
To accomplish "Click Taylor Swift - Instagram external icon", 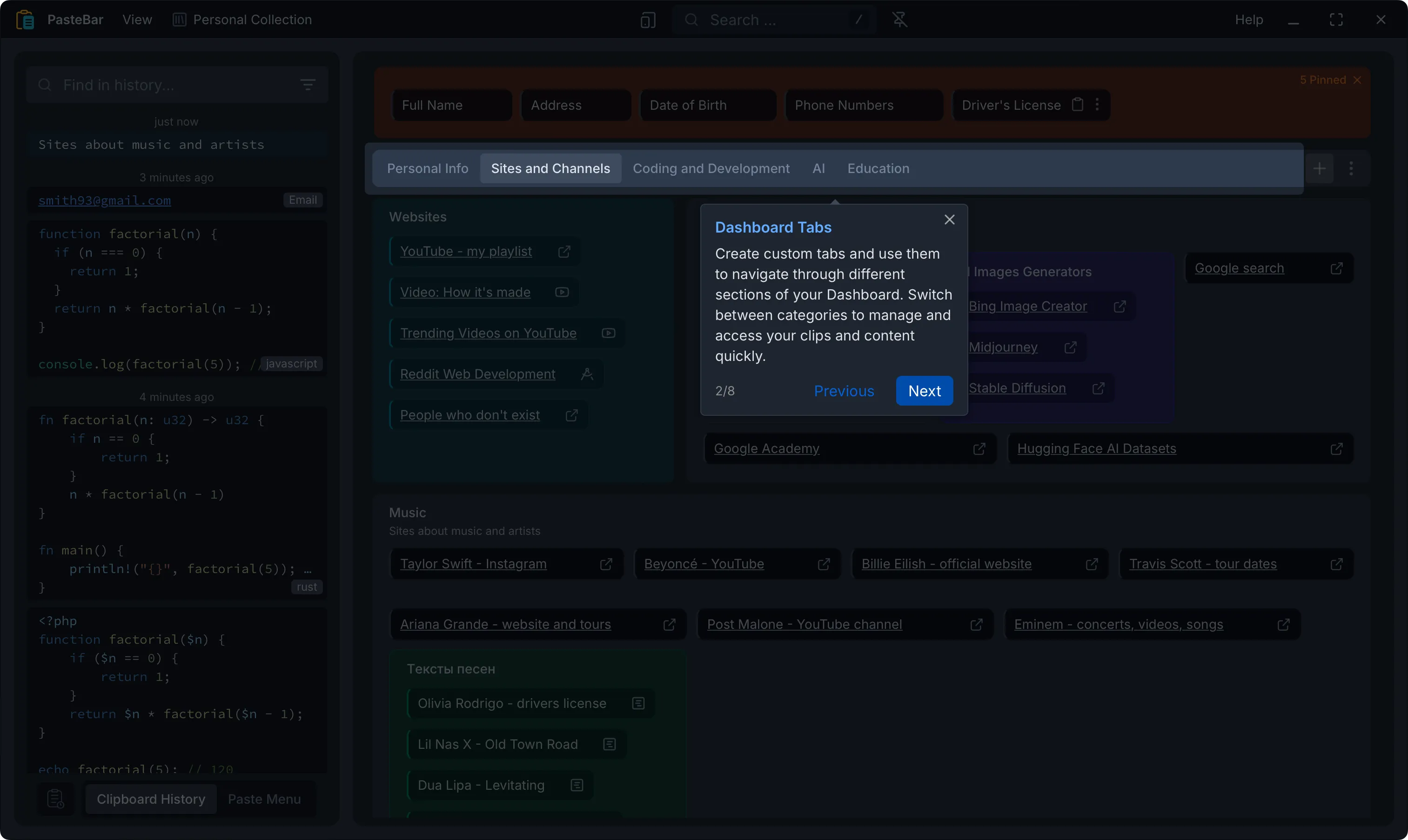I will (606, 564).
